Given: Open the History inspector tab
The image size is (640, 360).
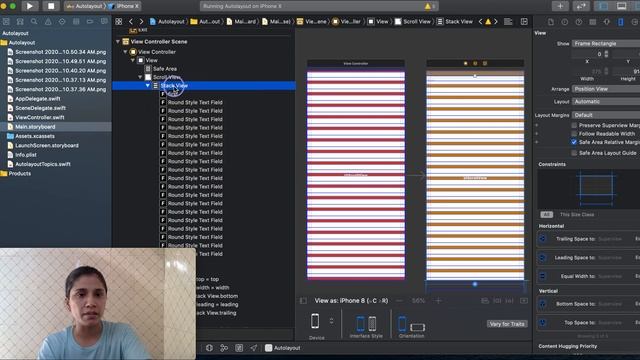Looking at the screenshot, I should [x=564, y=22].
